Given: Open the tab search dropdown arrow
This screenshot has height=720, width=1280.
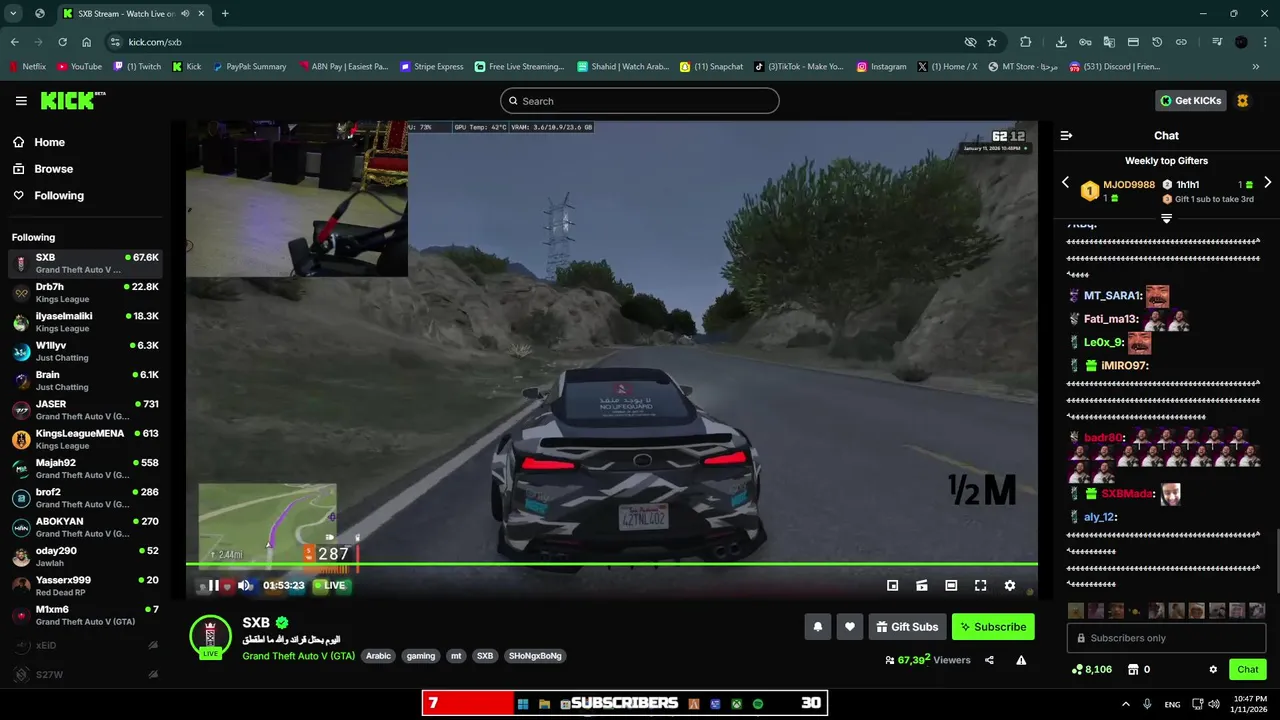Looking at the screenshot, I should [x=13, y=14].
